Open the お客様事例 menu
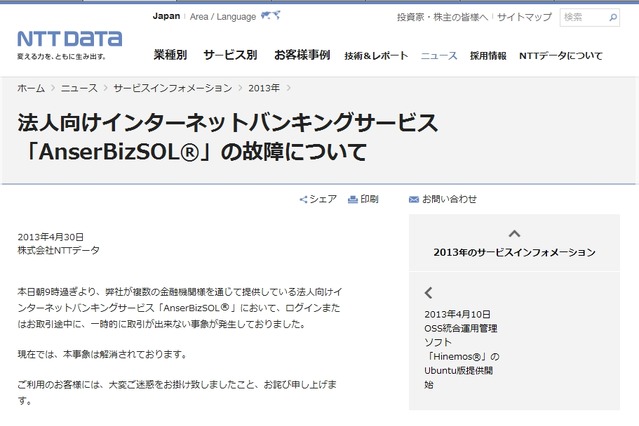 click(x=302, y=55)
